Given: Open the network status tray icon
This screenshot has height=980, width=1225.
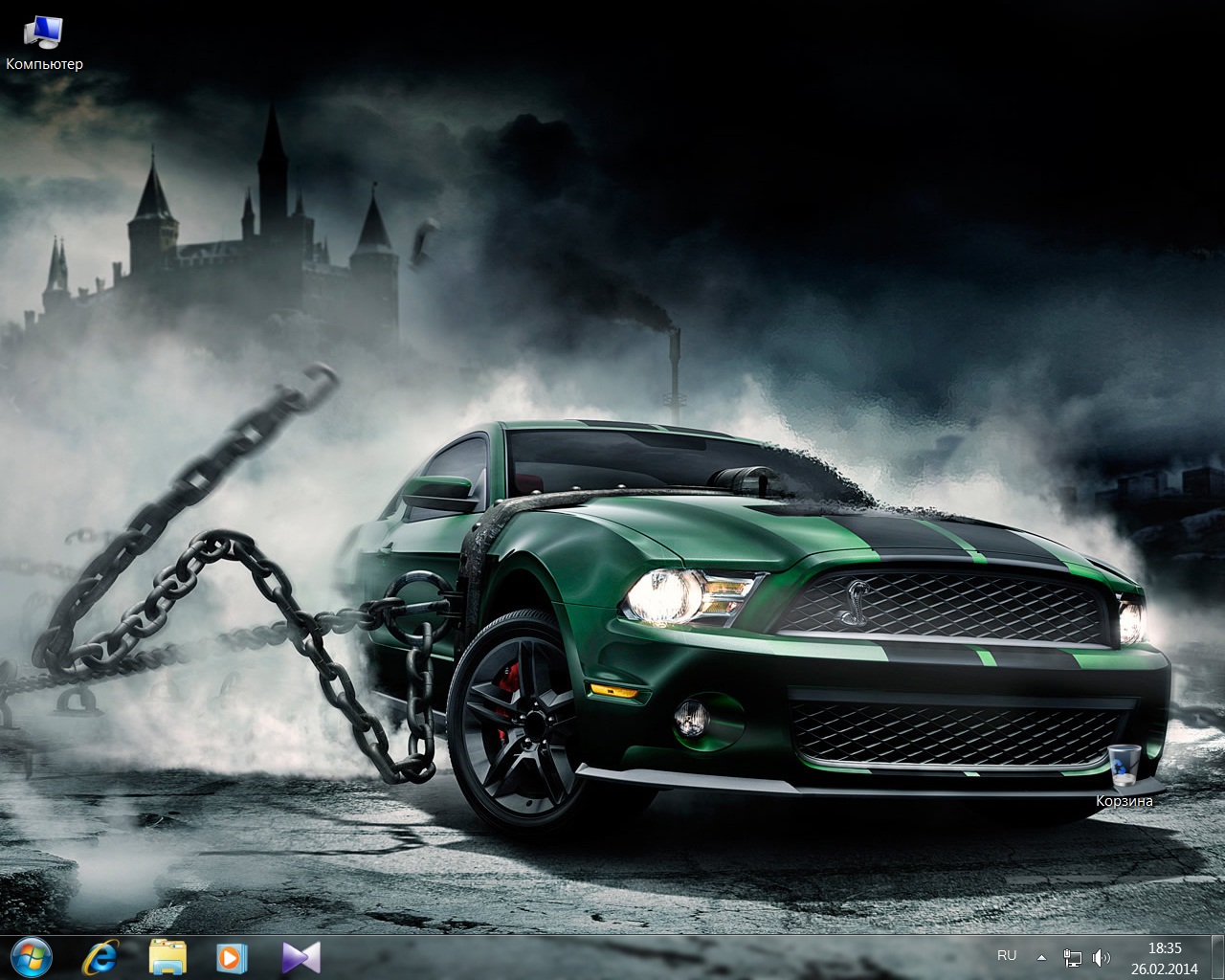Looking at the screenshot, I should pyautogui.click(x=1072, y=957).
